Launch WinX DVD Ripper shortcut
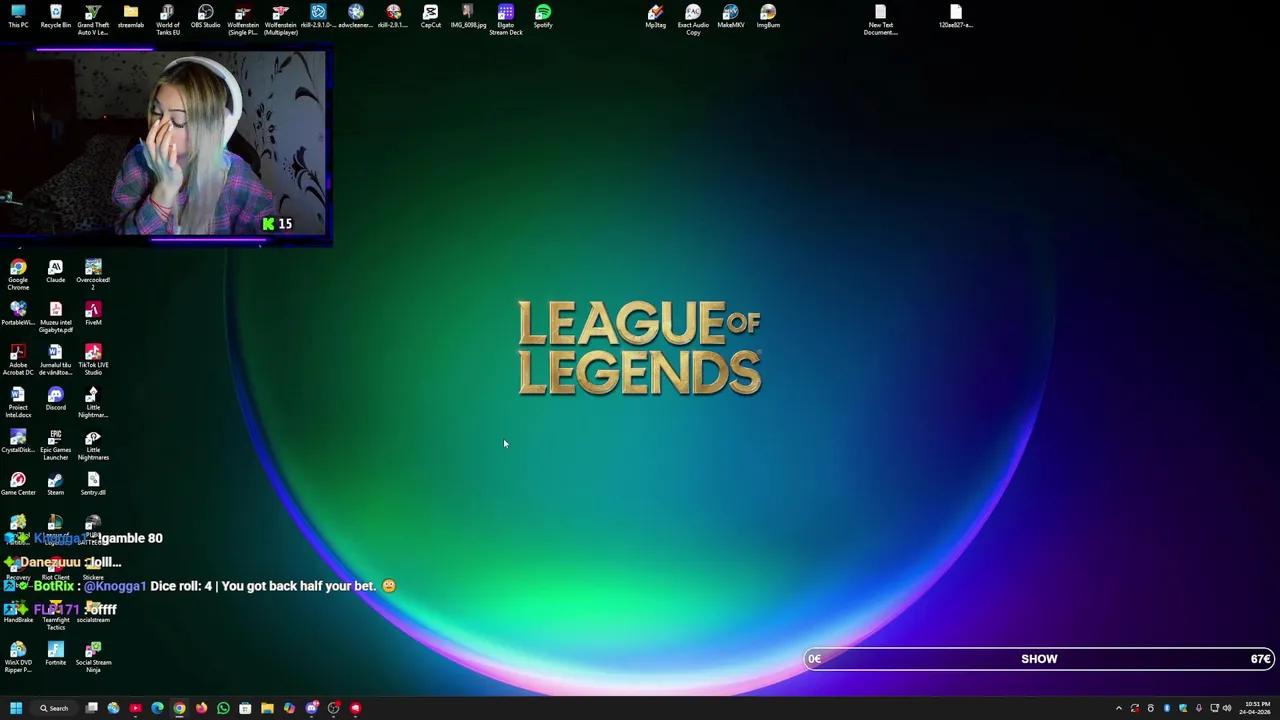Viewport: 1280px width, 720px height. (18, 657)
